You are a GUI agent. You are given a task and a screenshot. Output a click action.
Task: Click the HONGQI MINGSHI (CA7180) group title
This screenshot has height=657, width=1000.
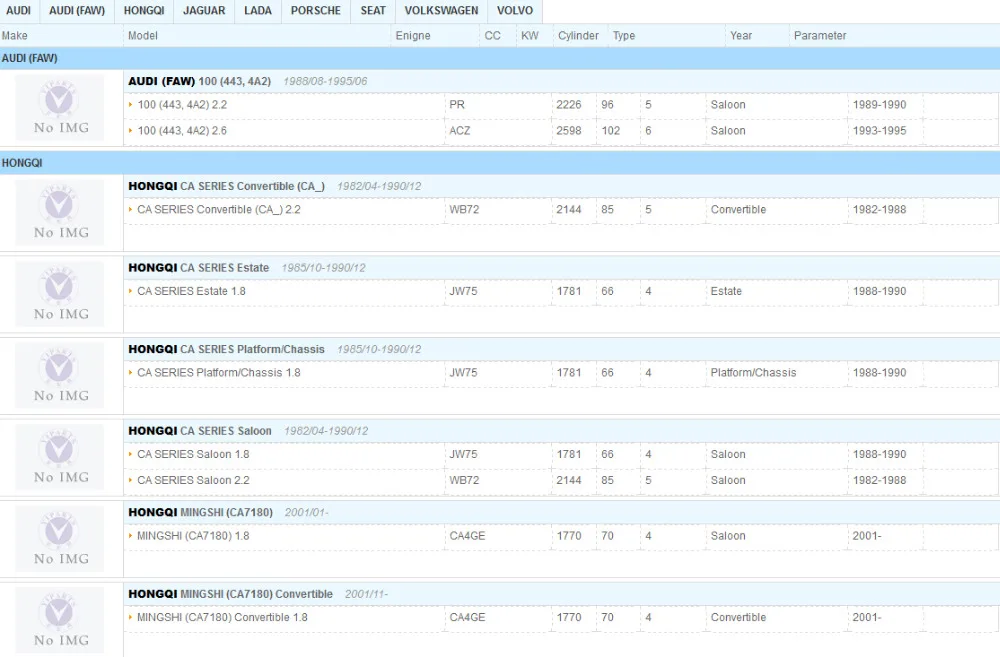click(x=200, y=513)
